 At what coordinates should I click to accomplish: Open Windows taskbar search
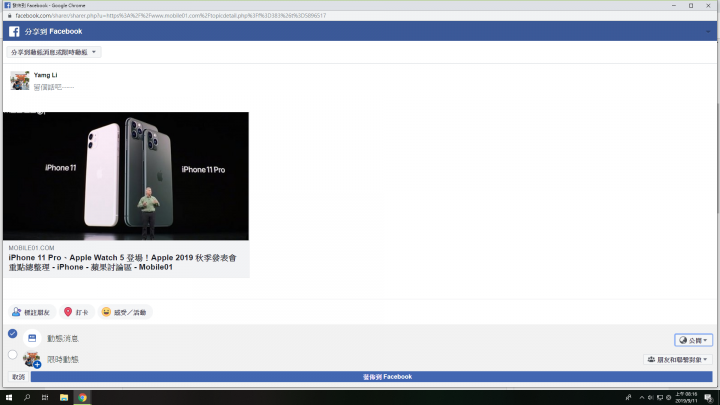(x=27, y=398)
